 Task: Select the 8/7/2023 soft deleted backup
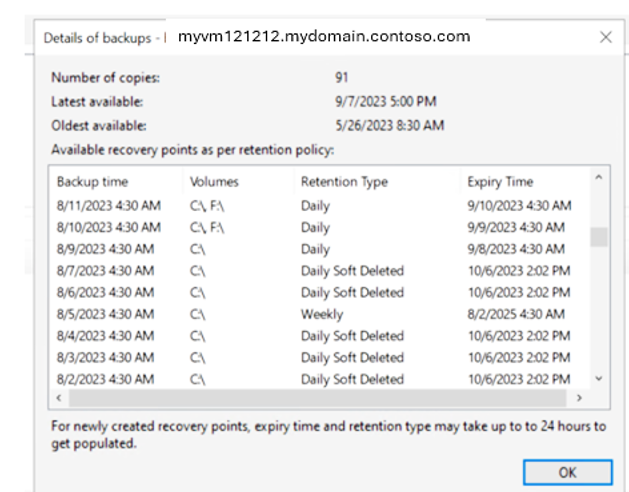[x=106, y=271]
